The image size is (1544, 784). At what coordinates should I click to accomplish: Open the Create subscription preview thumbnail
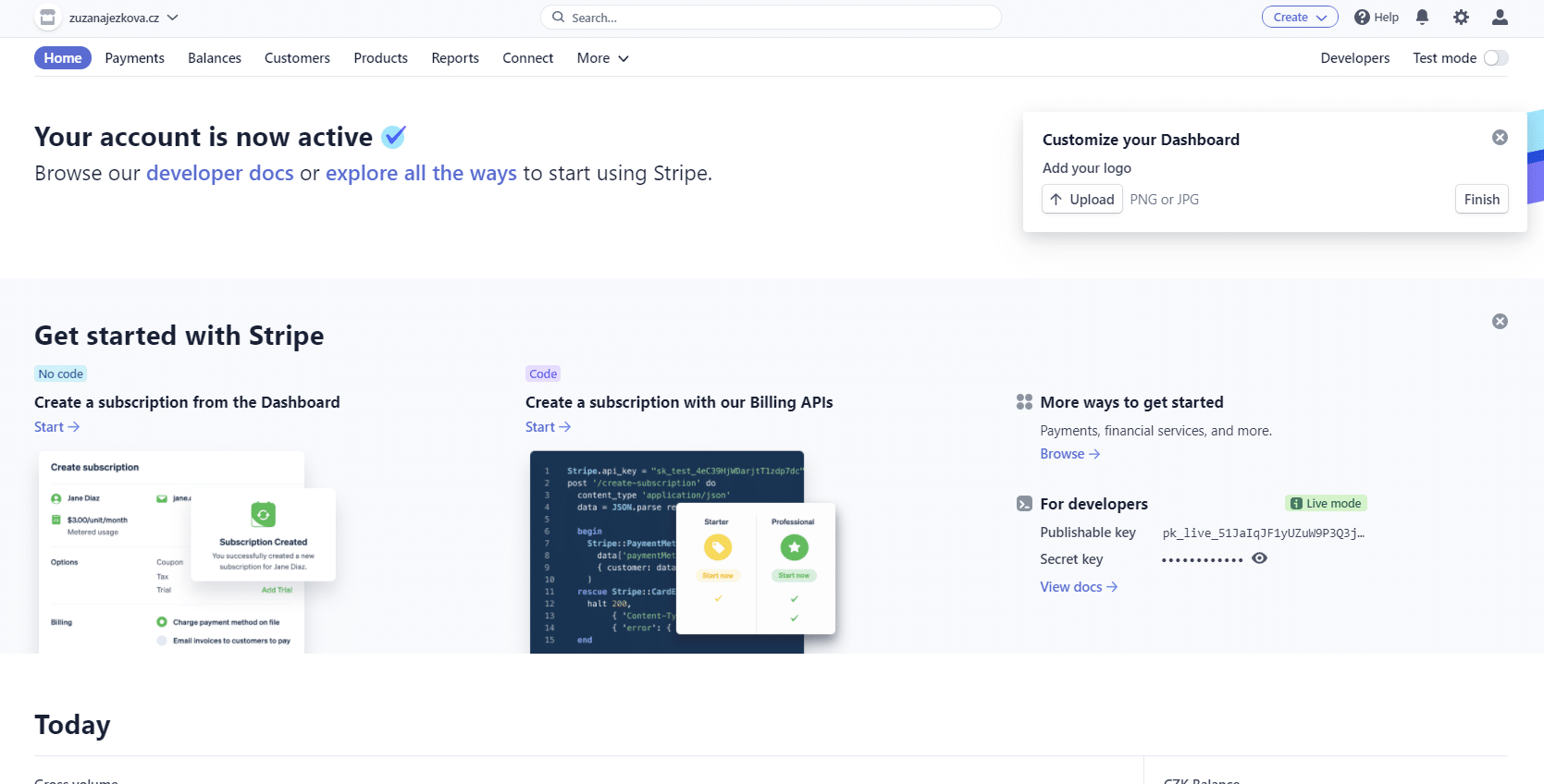click(186, 552)
